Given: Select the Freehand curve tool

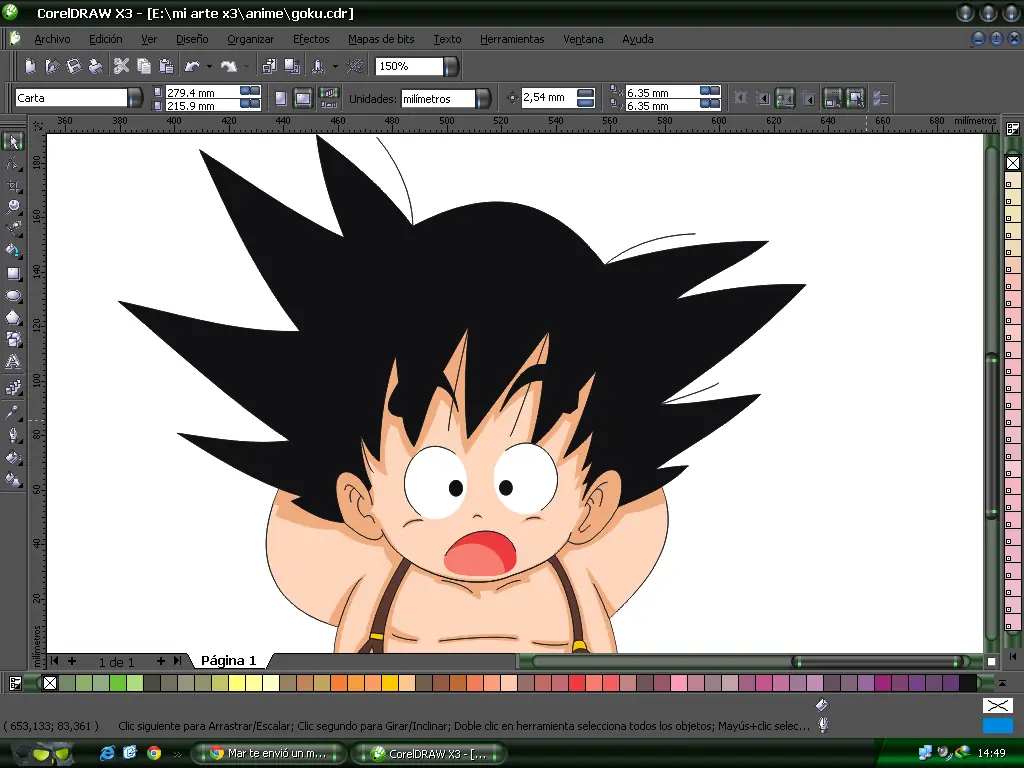Looking at the screenshot, I should (13, 229).
